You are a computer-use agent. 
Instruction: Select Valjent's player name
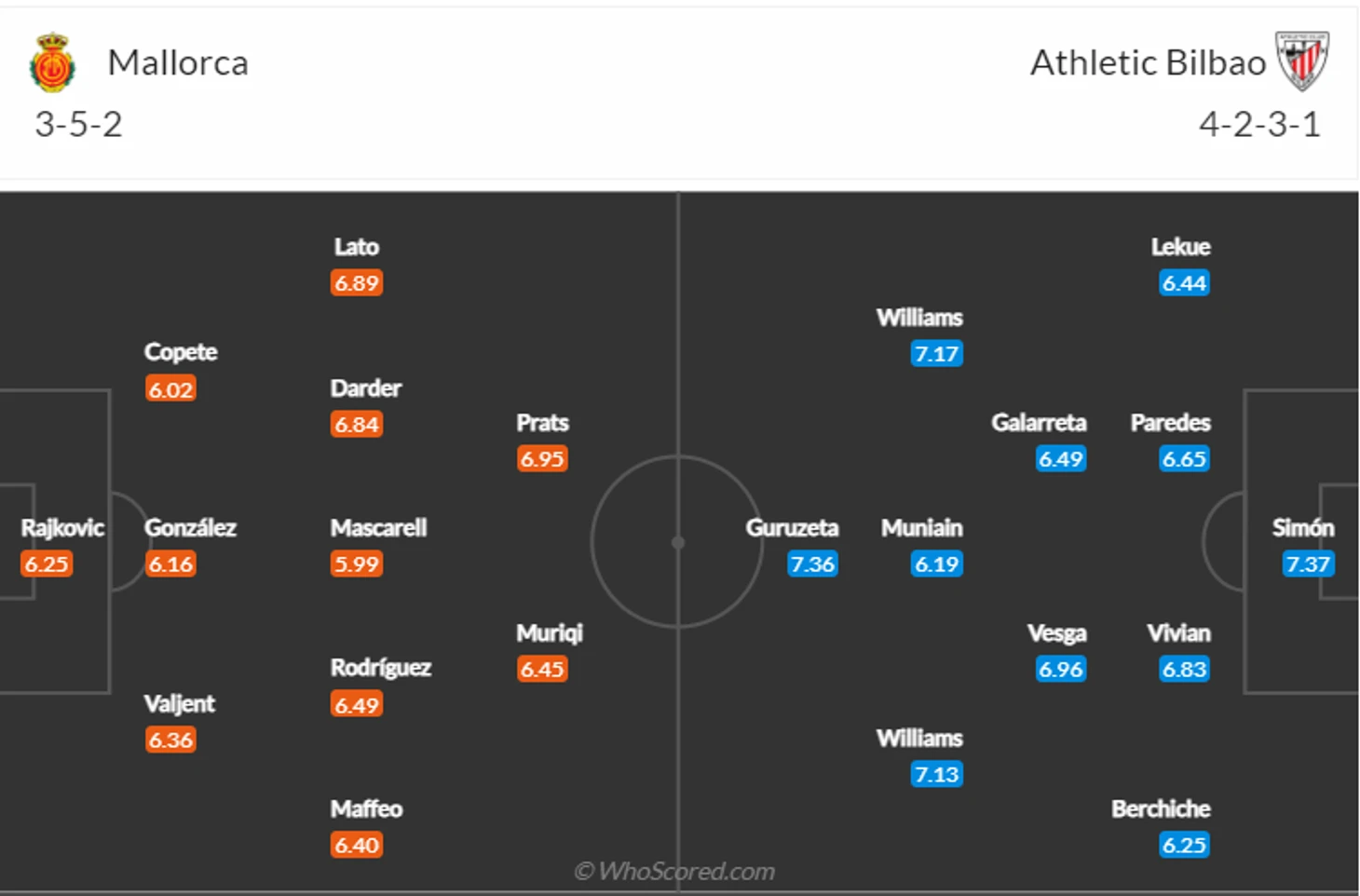[179, 704]
